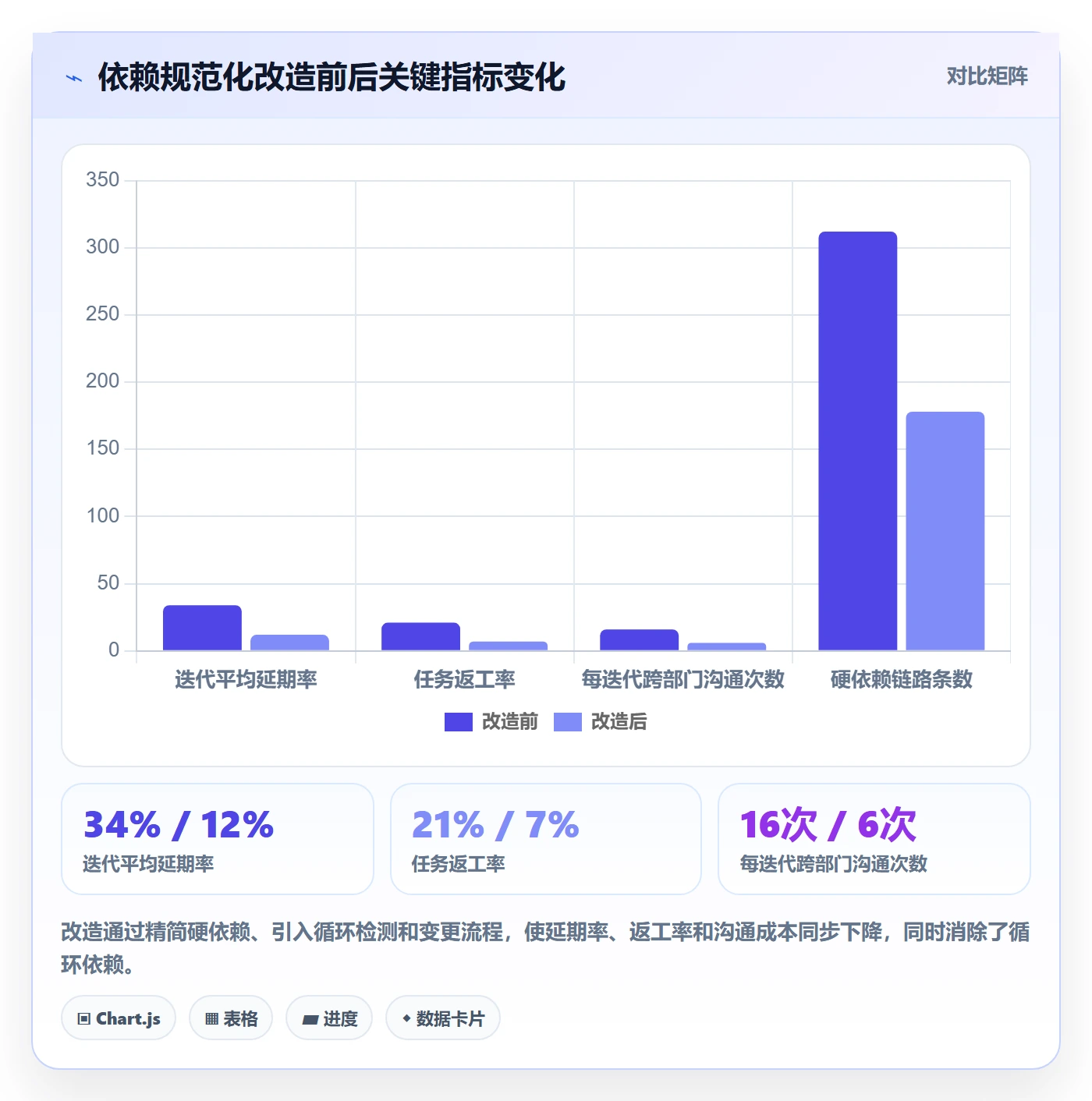Click the 改造后 bar for 迭代平均延期率
Image resolution: width=1092 pixels, height=1101 pixels.
(290, 643)
